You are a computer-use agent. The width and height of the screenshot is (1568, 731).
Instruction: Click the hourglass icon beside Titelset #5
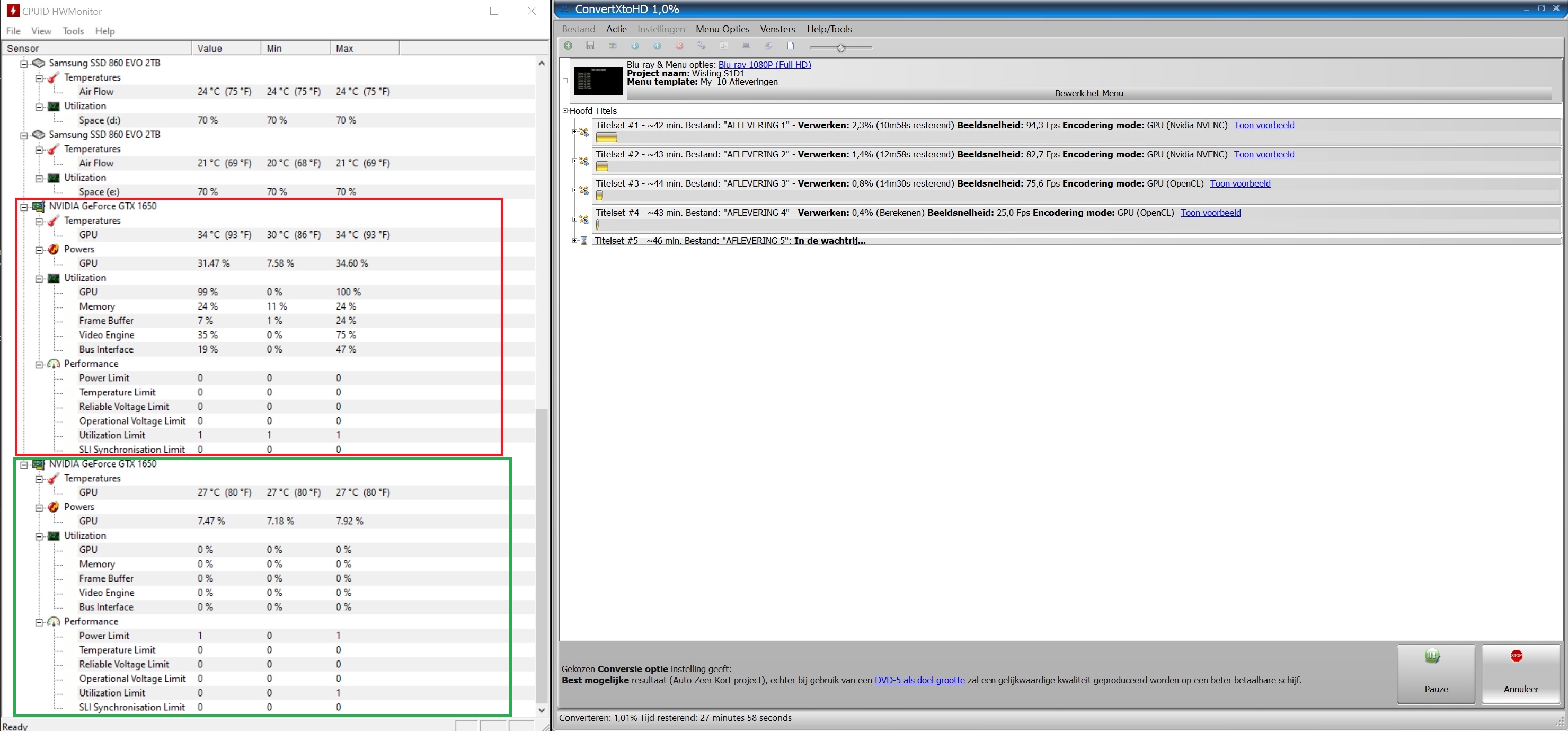point(584,241)
